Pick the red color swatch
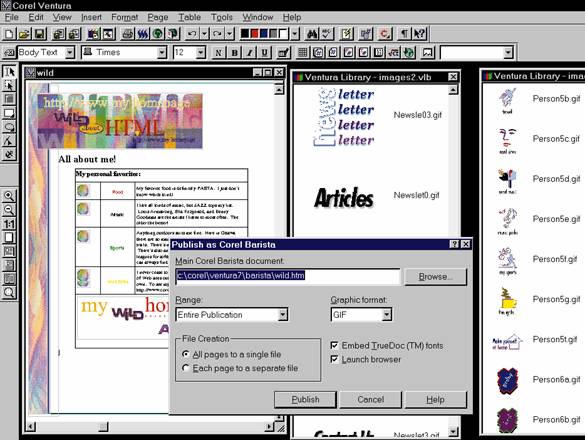Screen dimensions: 585x440 [x=254, y=34]
